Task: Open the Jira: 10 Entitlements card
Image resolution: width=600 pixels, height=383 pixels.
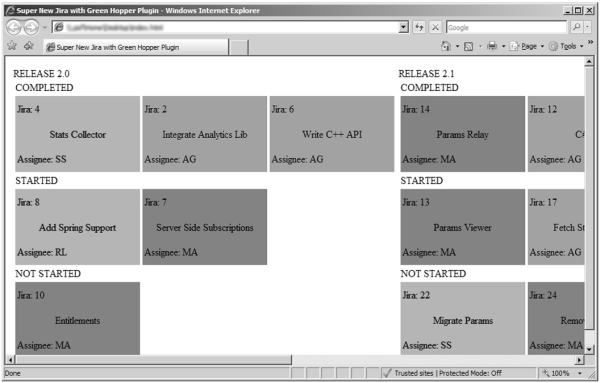Action: pos(78,318)
